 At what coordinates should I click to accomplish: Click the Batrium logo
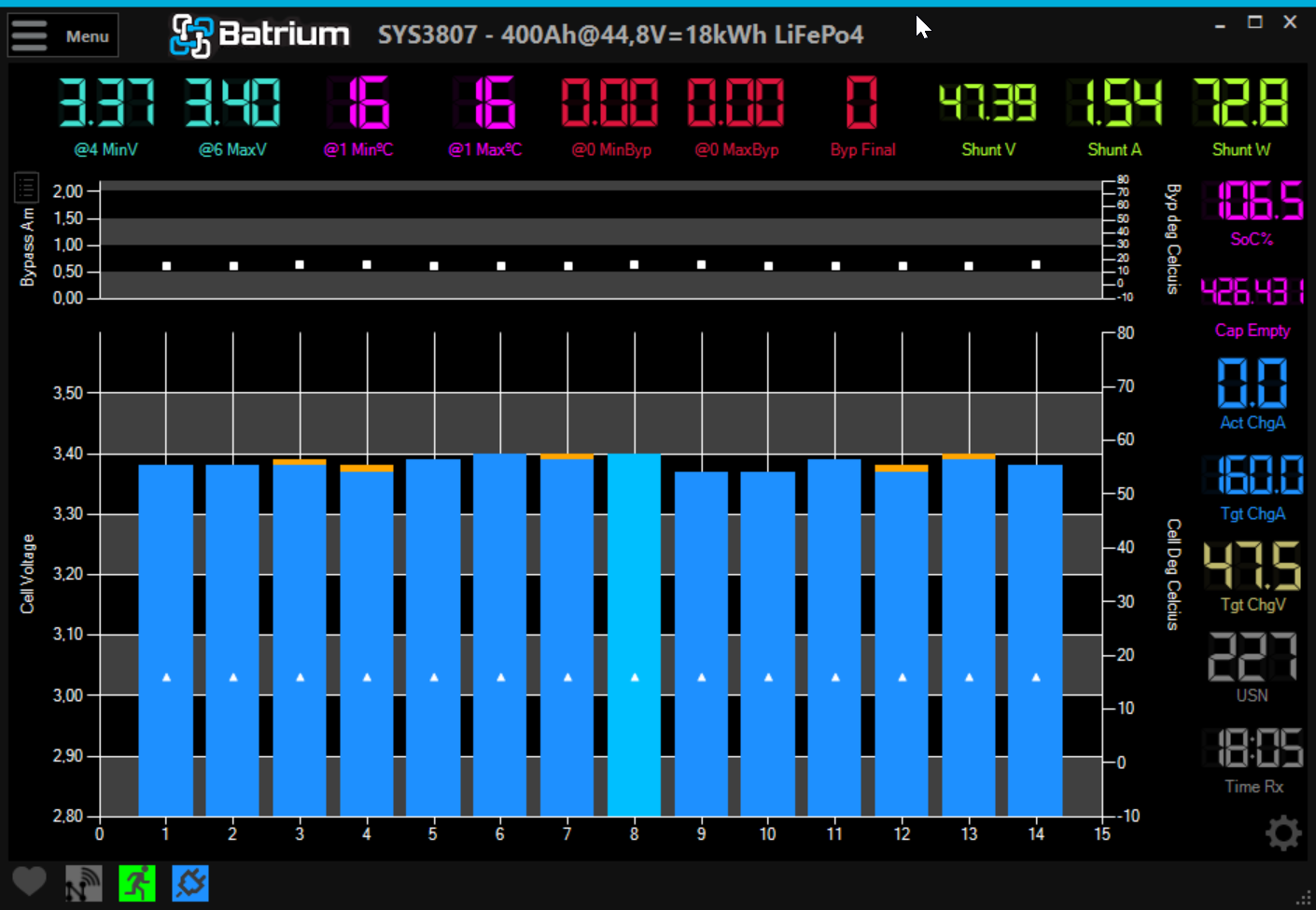(x=259, y=35)
